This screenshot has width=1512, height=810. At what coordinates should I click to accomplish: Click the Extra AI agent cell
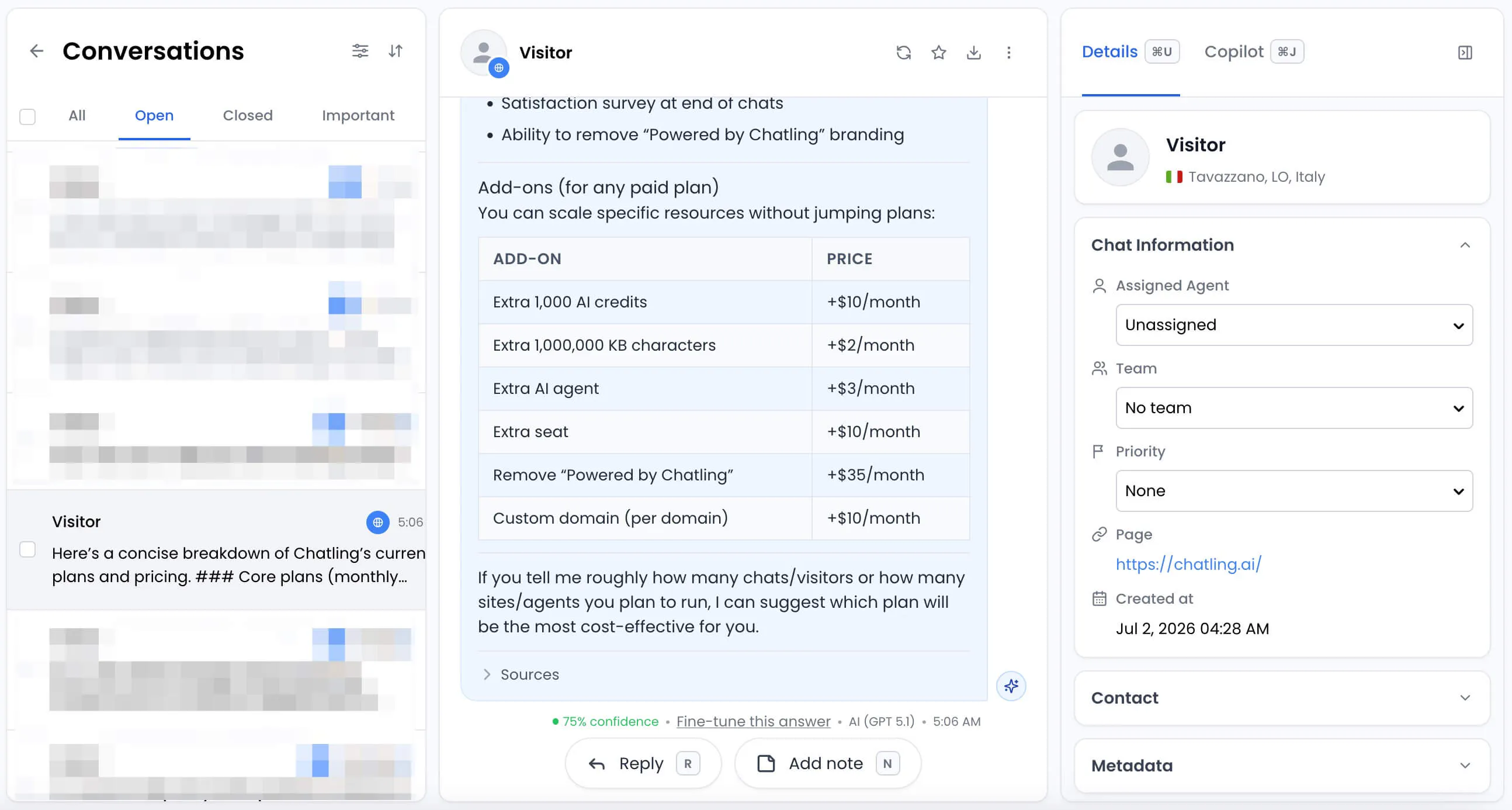(645, 389)
